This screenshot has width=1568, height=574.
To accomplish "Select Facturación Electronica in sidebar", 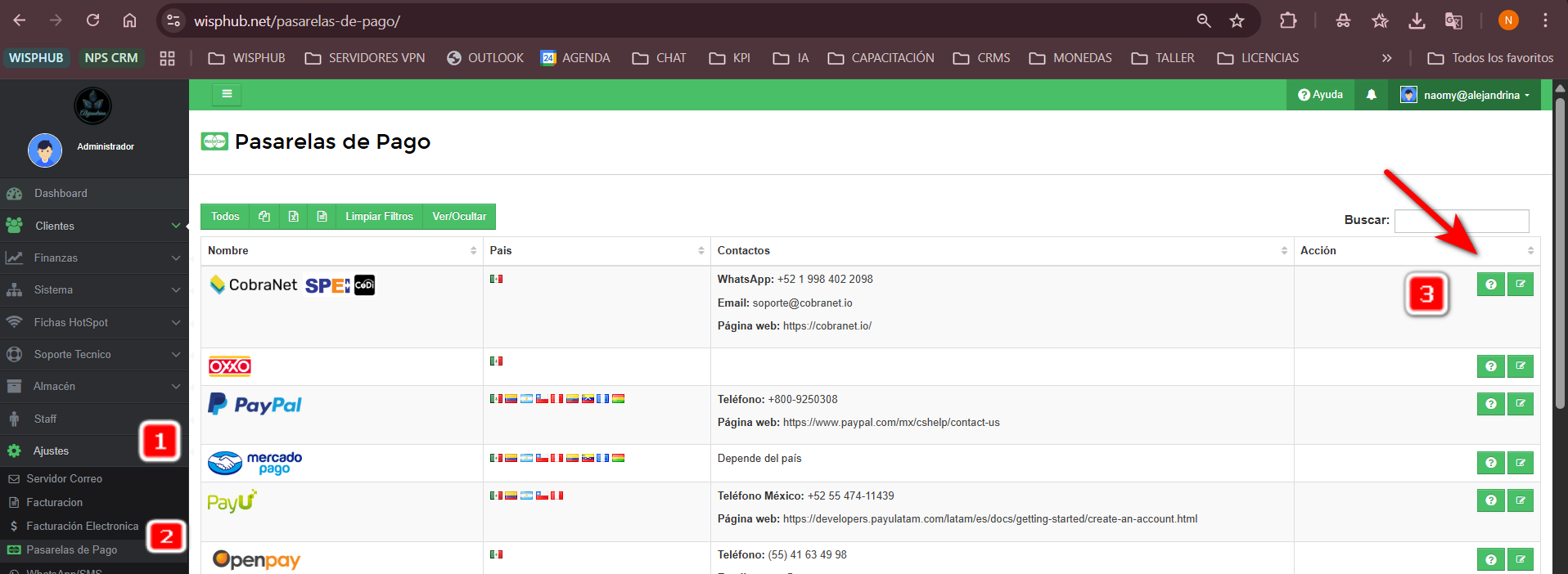I will coord(82,527).
